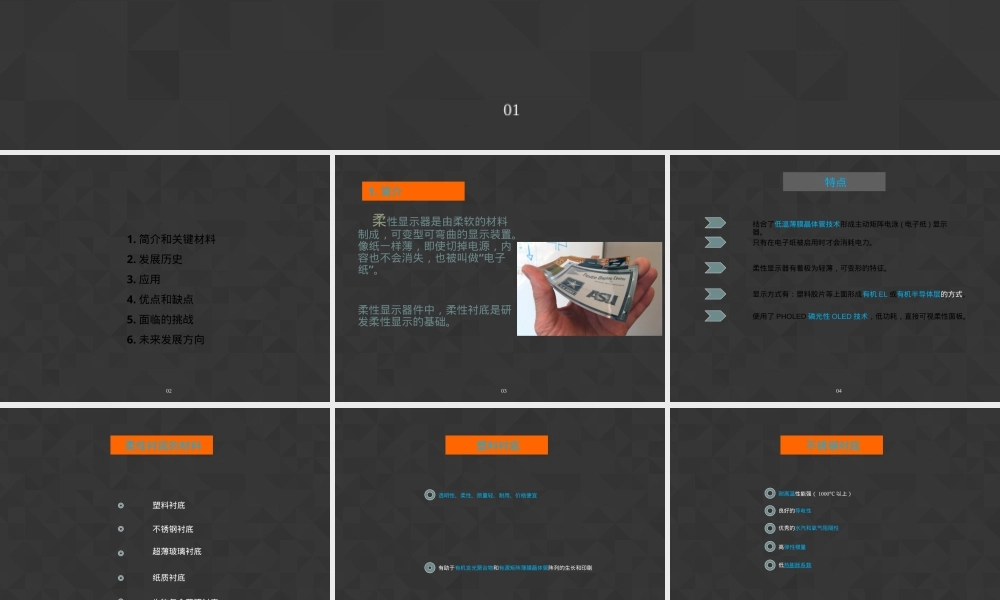Viewport: 1000px width, 600px height.
Task: Open slide 01 title thumbnail
Action: coord(500,75)
